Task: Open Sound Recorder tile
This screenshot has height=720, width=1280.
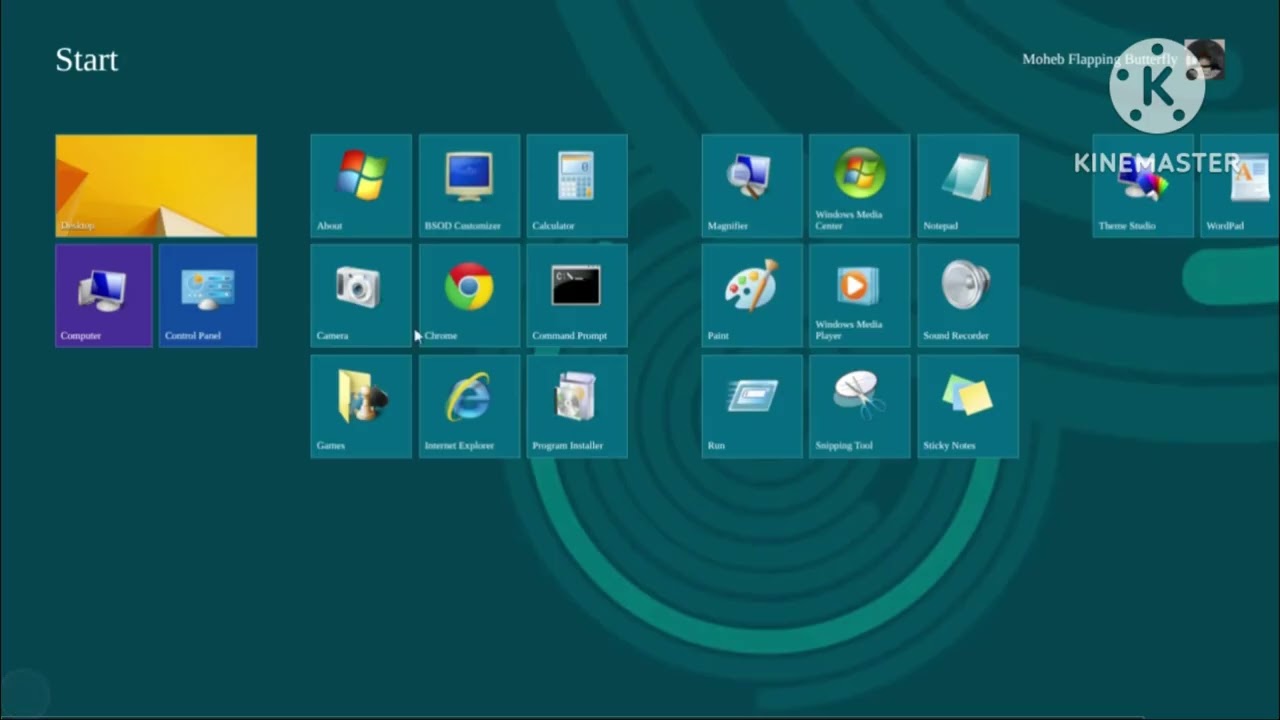Action: (x=968, y=296)
